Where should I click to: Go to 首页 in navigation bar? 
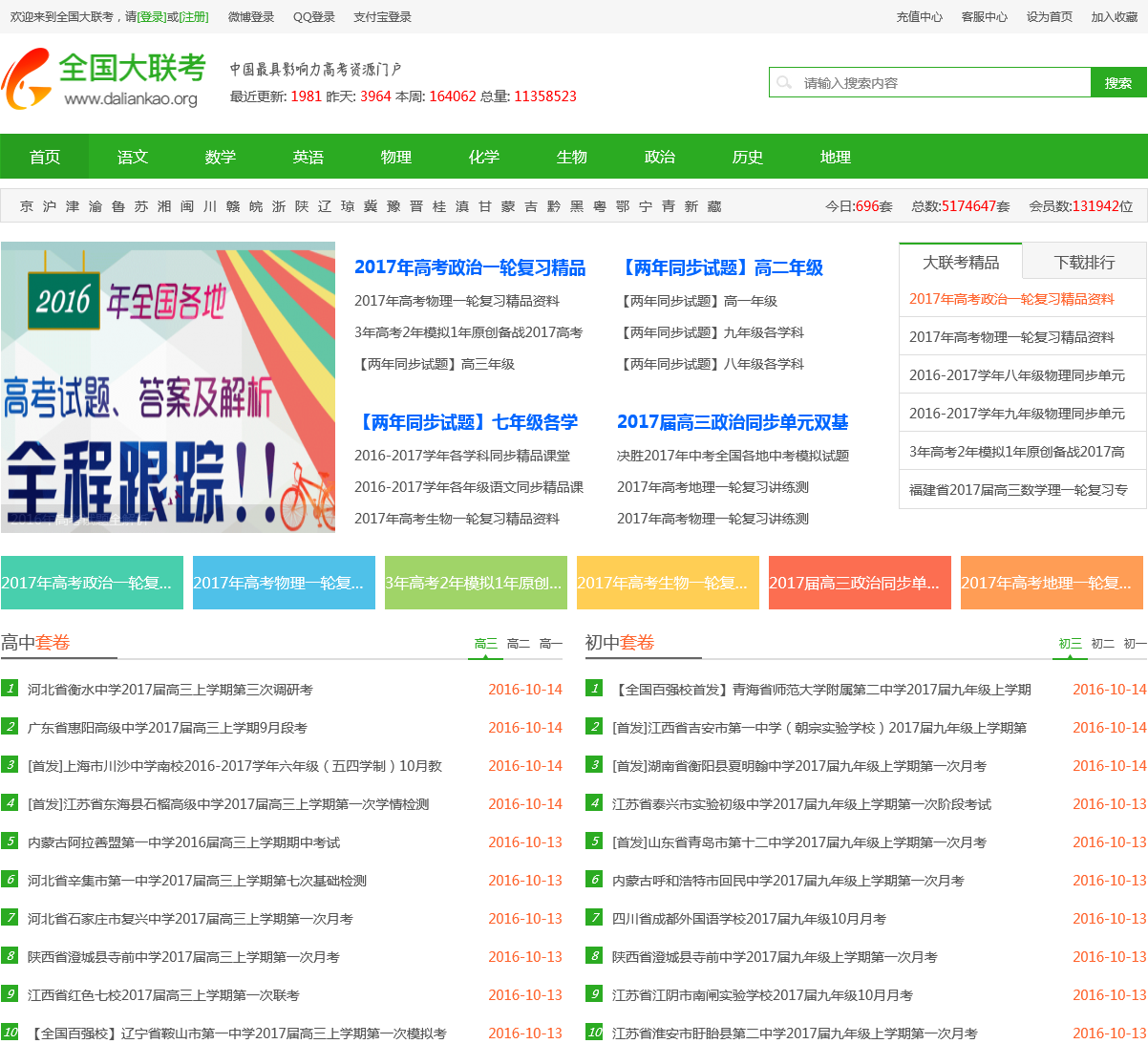[45, 157]
